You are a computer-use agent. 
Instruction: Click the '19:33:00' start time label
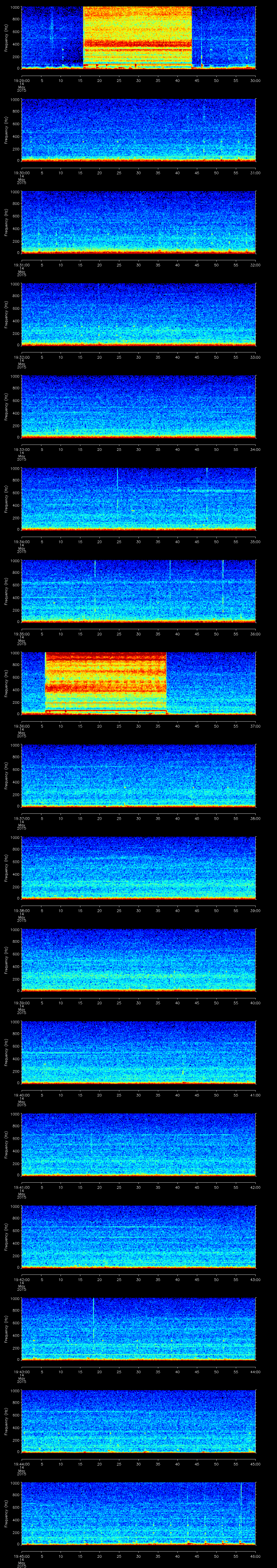21,449
